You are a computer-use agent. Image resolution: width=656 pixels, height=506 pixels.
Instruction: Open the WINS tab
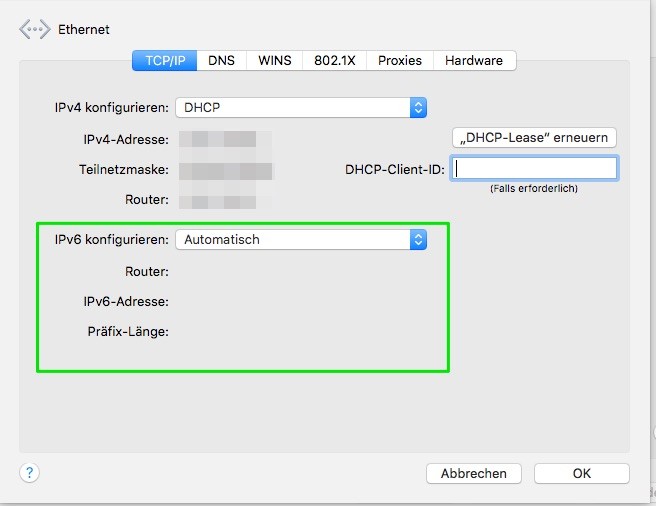coord(274,61)
